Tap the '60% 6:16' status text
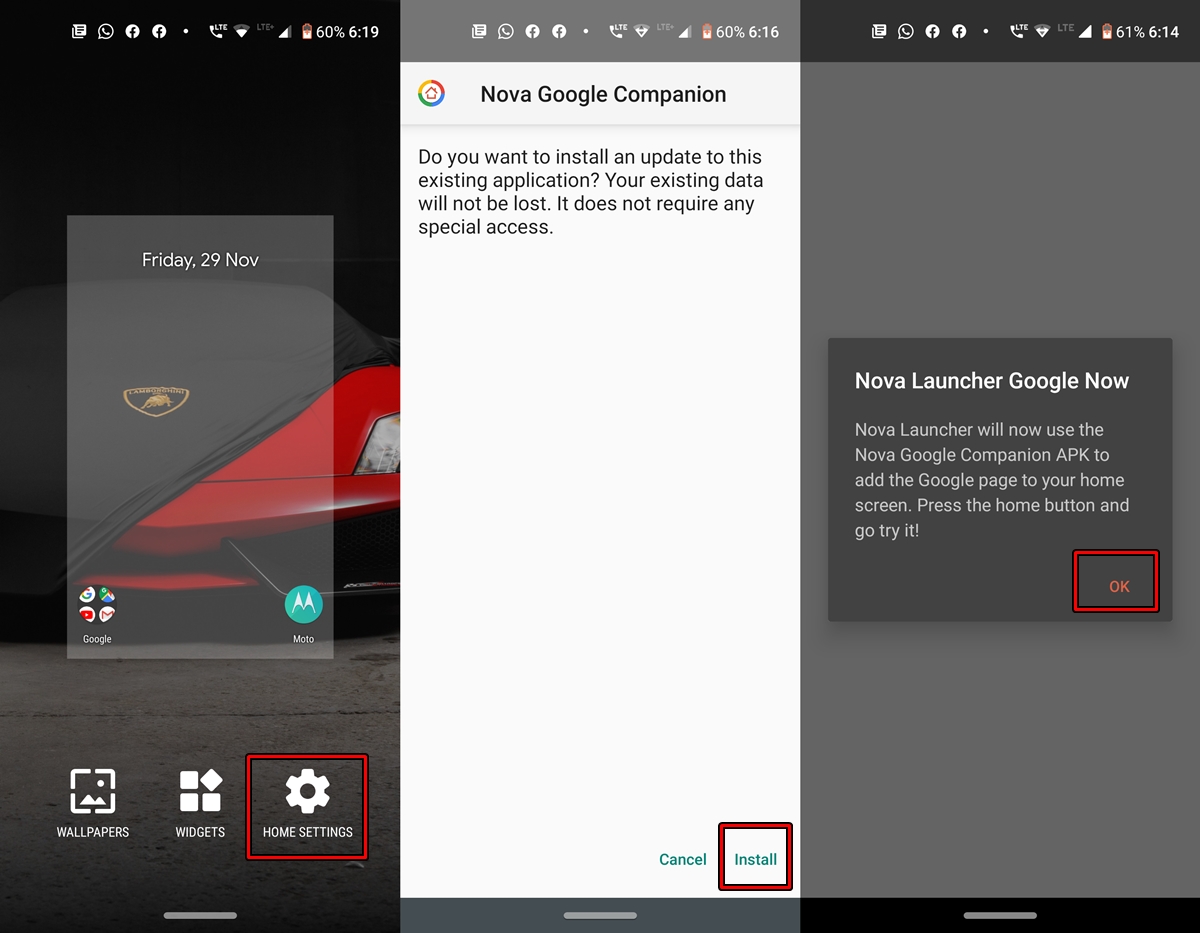1200x933 pixels. point(747,32)
